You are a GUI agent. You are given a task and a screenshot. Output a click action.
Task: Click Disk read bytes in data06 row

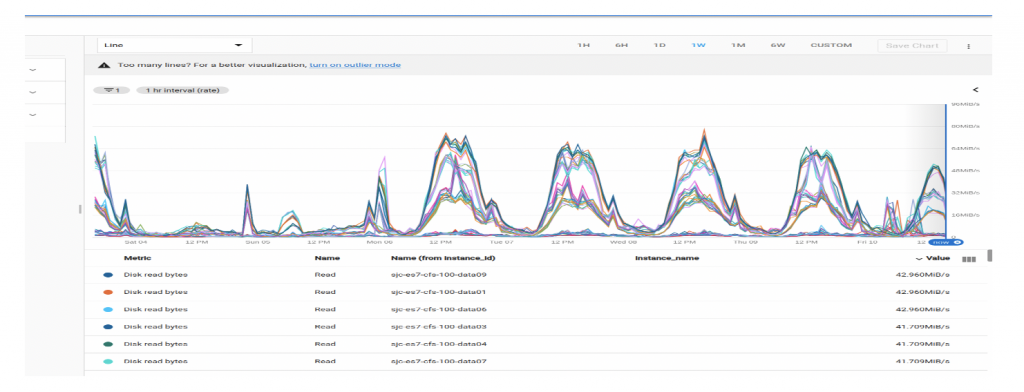click(155, 309)
